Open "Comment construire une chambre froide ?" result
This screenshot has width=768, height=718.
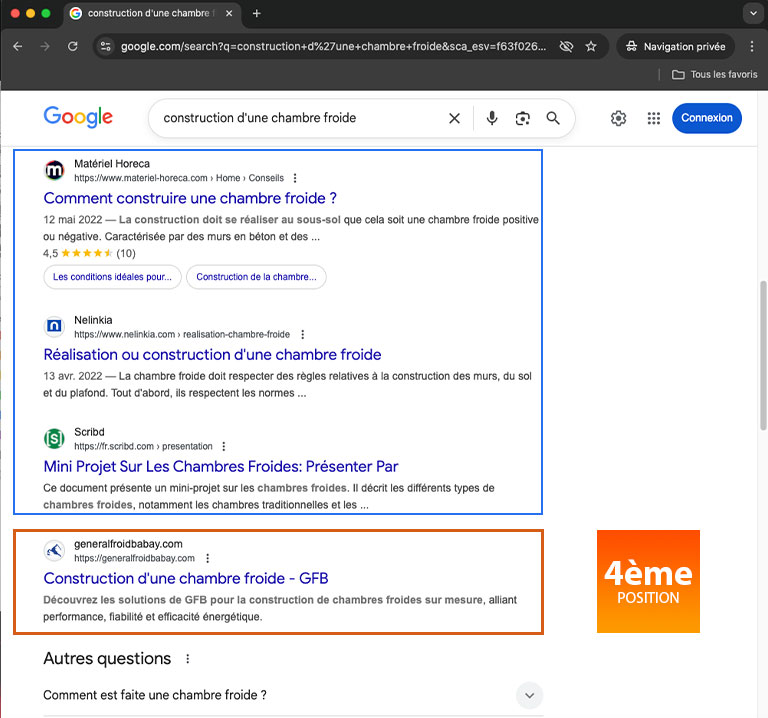[x=190, y=198]
